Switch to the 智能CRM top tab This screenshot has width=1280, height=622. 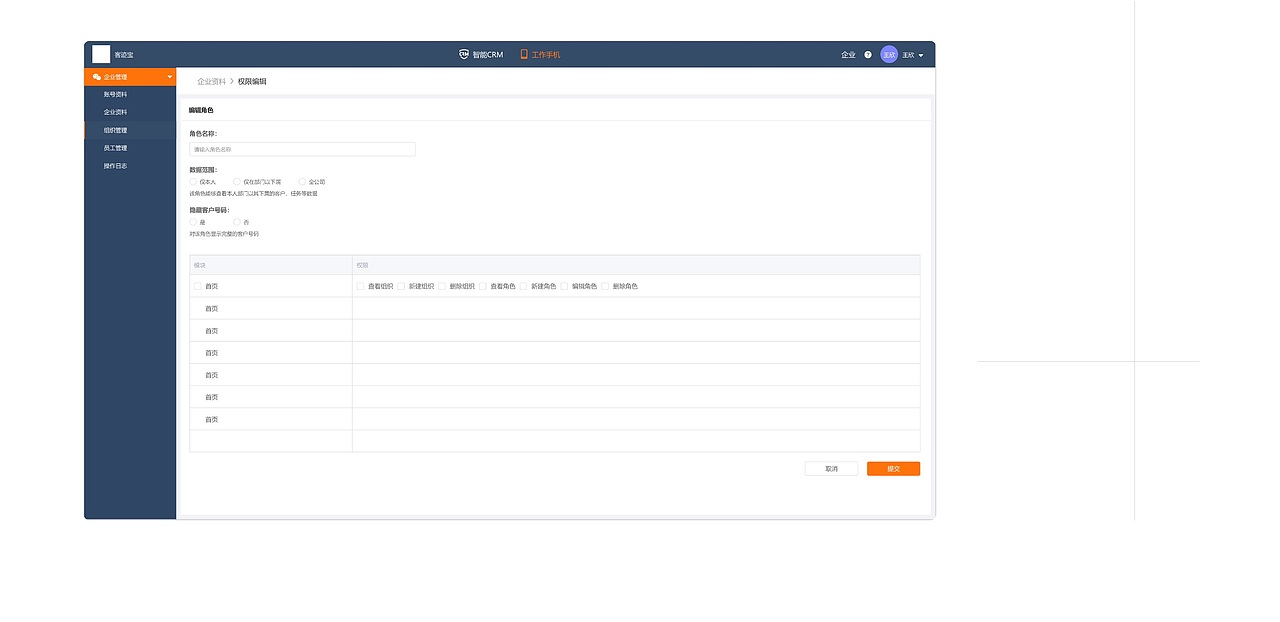481,54
